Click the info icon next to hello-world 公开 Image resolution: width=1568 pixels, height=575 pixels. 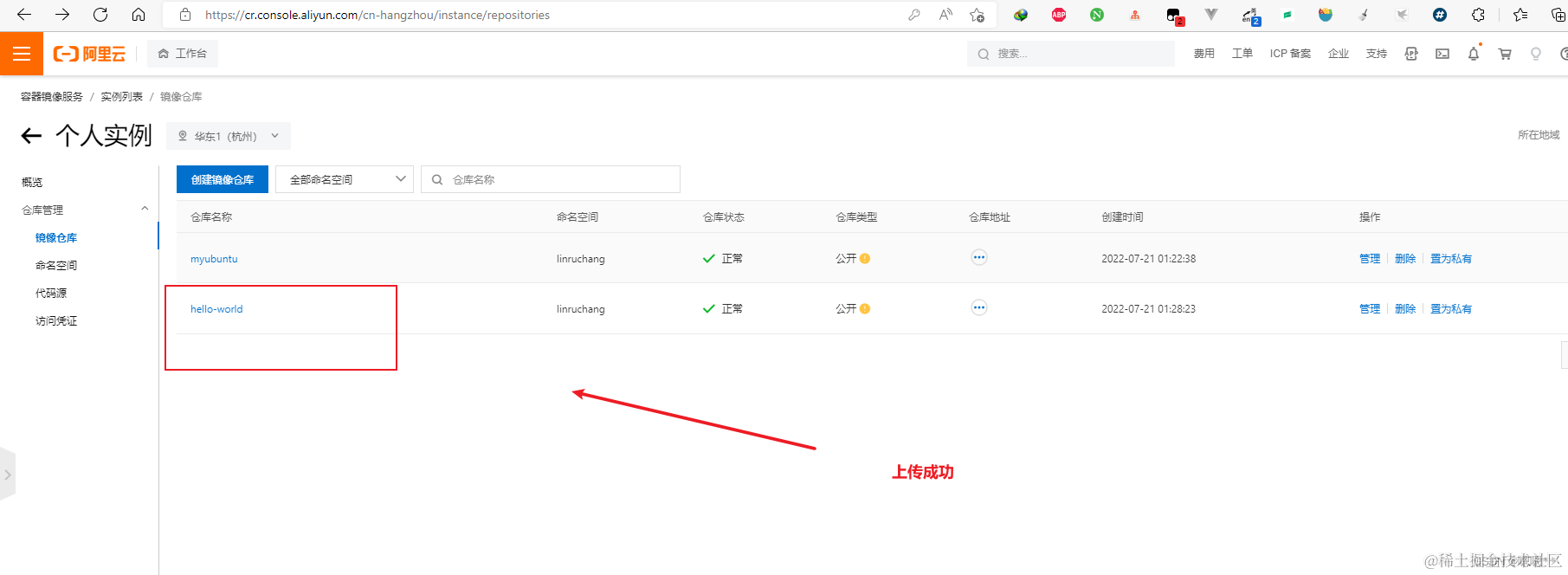coord(865,309)
